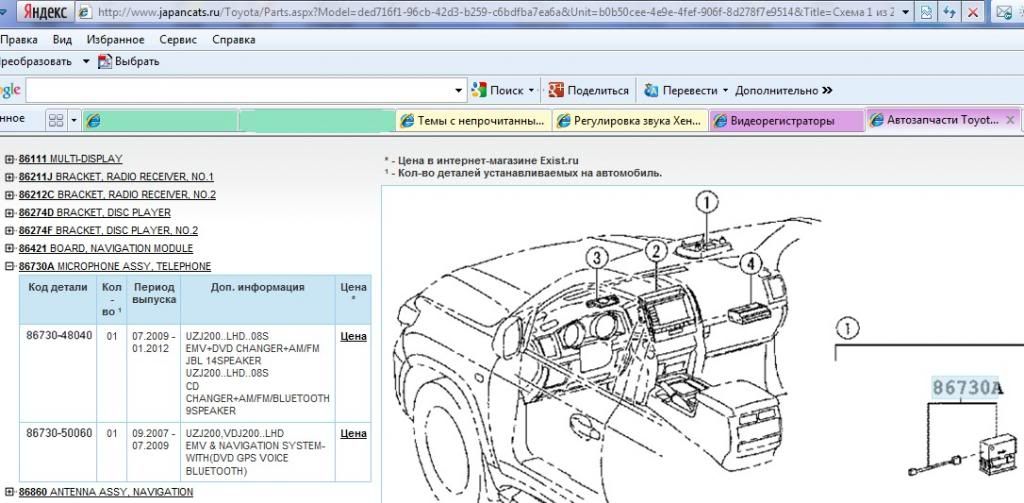
Task: Open the 86421 BOARD, NAVIGATION MODULE link
Action: [106, 248]
